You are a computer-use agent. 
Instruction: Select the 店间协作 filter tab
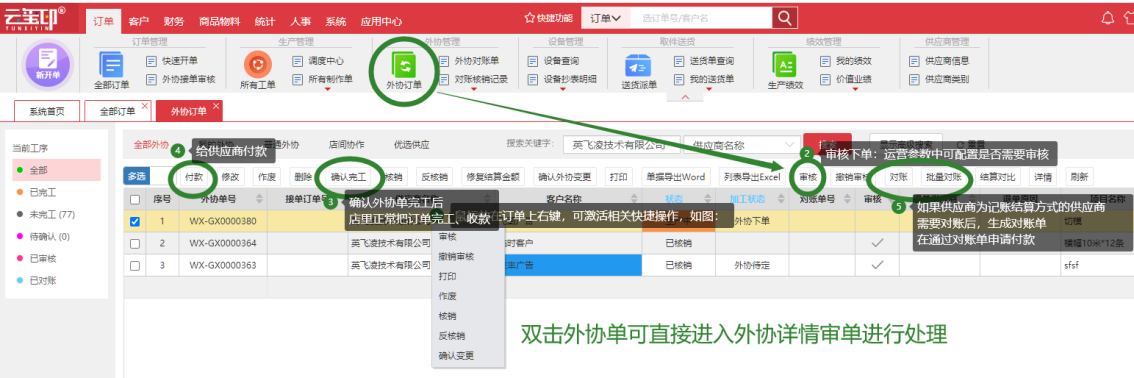point(346,145)
